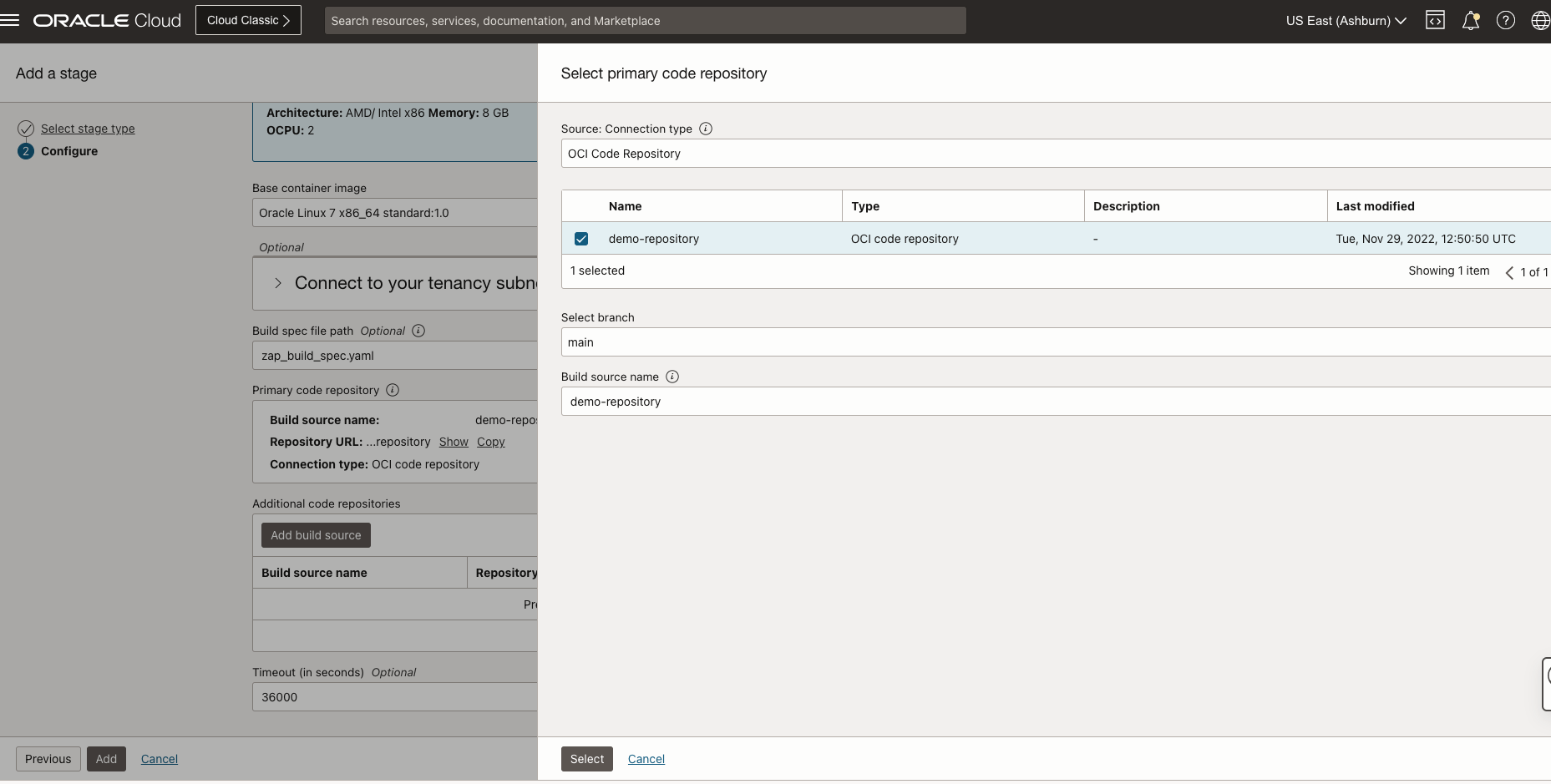Click the Select button in repository panel
This screenshot has width=1551, height=784.
pyautogui.click(x=586, y=759)
